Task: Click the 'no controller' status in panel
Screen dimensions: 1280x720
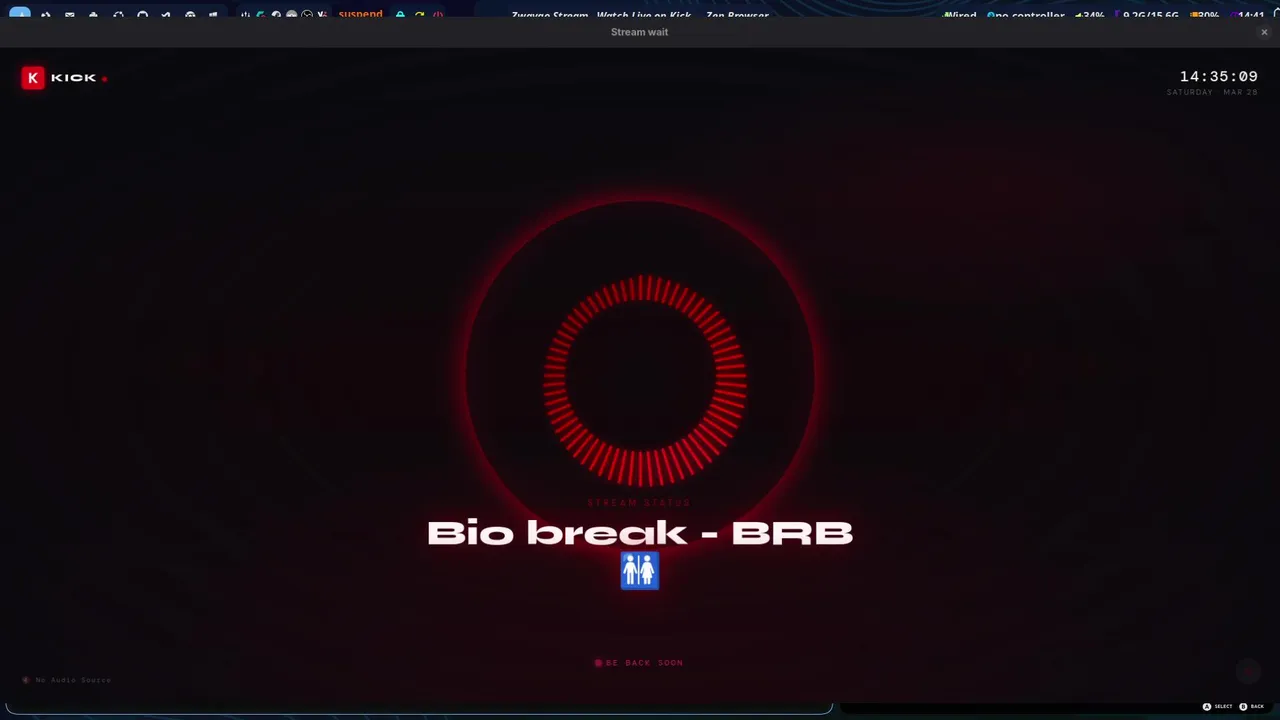Action: click(1025, 16)
